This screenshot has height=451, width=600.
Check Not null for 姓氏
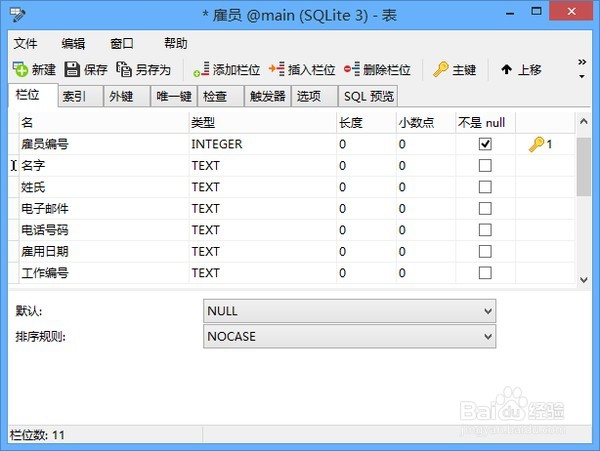[485, 187]
